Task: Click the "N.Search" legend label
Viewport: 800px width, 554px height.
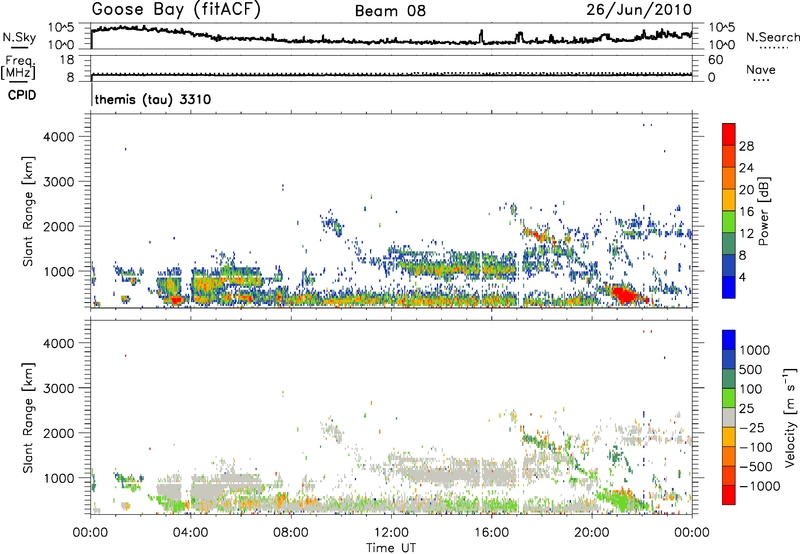Action: tap(773, 37)
